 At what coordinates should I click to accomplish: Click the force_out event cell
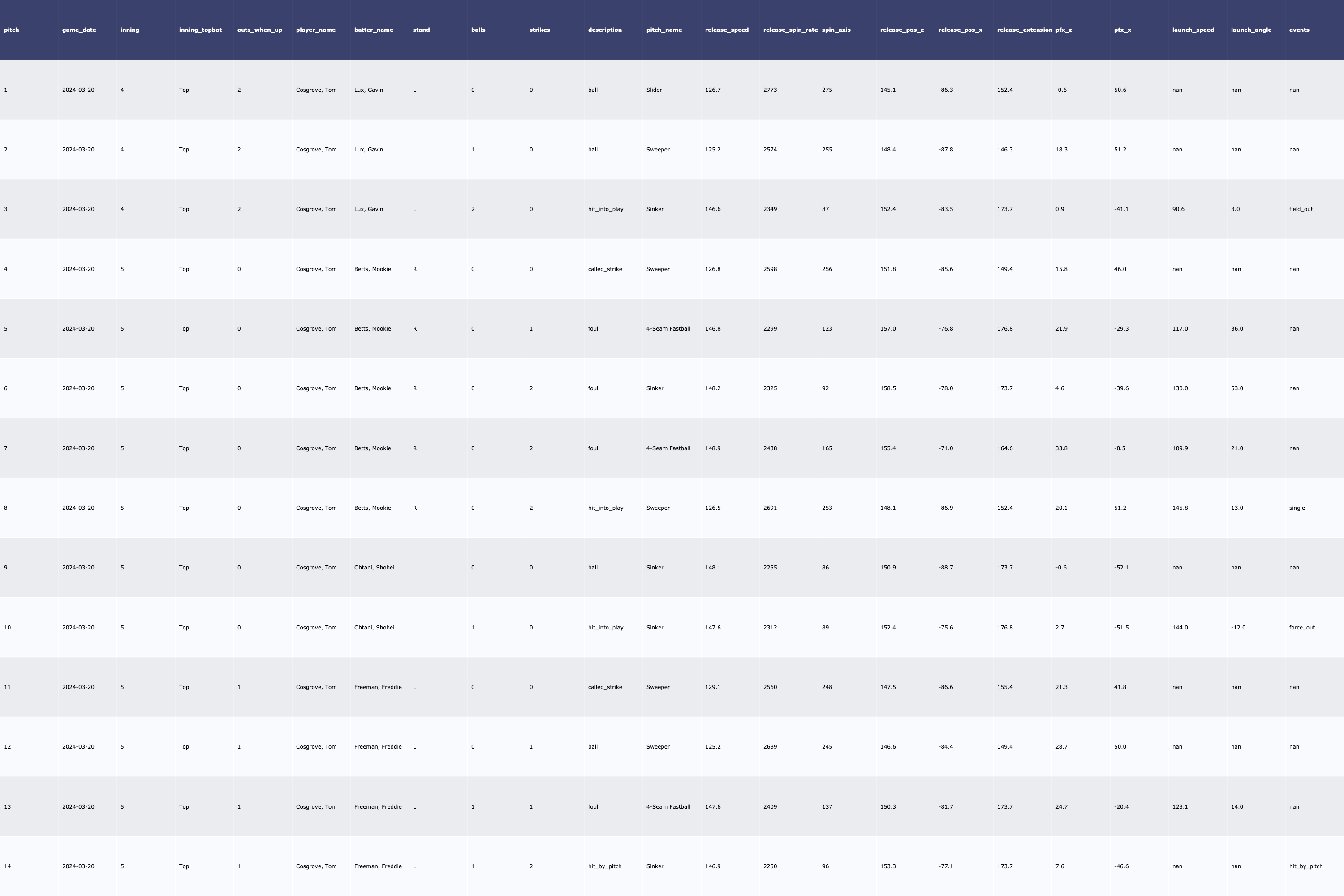click(1302, 628)
